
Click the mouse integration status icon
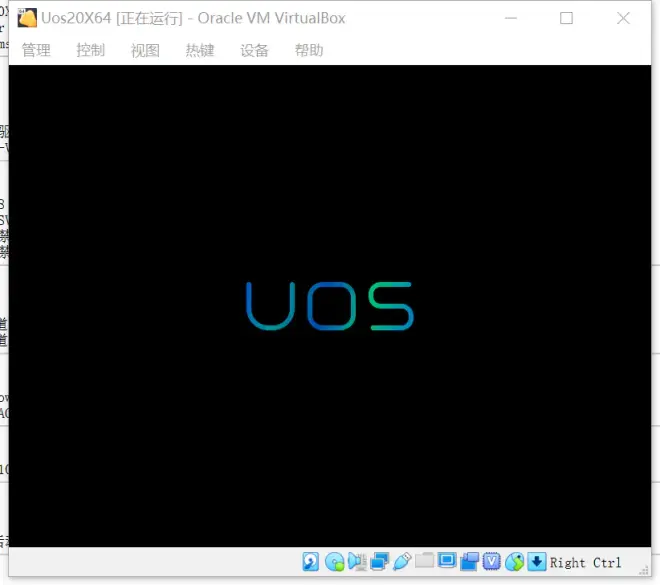pos(514,562)
